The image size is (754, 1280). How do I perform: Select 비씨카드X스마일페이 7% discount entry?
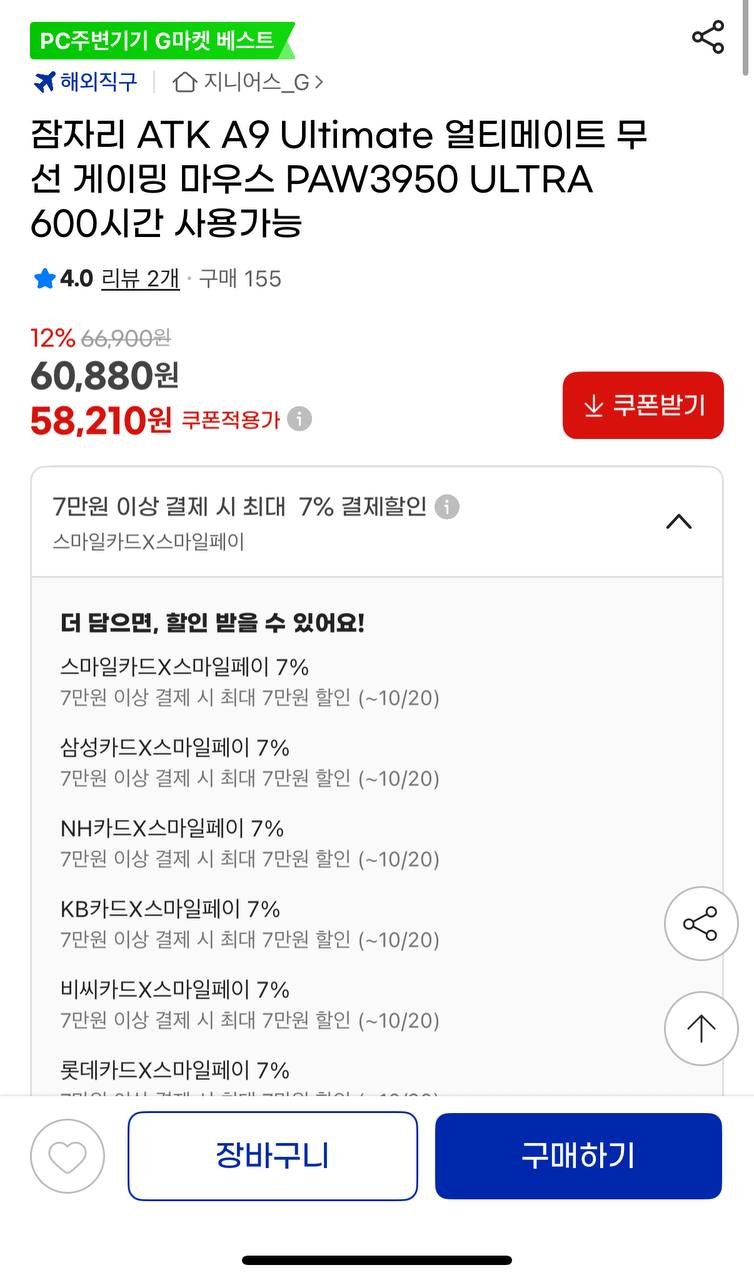(x=175, y=990)
